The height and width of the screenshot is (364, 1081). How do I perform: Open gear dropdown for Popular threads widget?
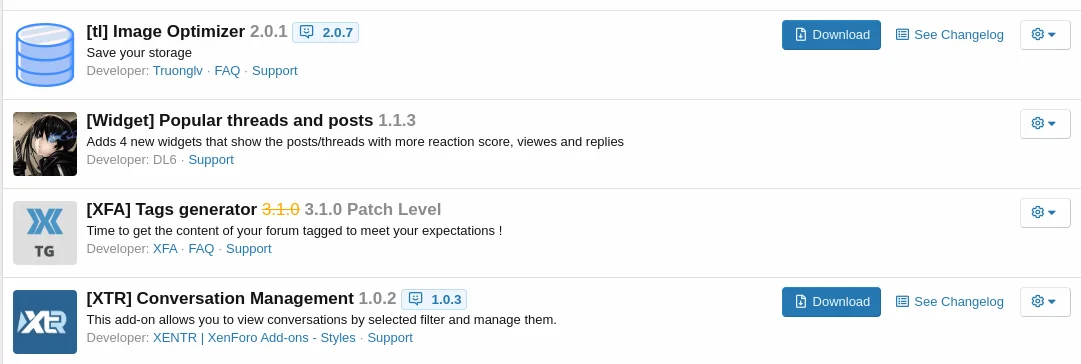(x=1044, y=123)
